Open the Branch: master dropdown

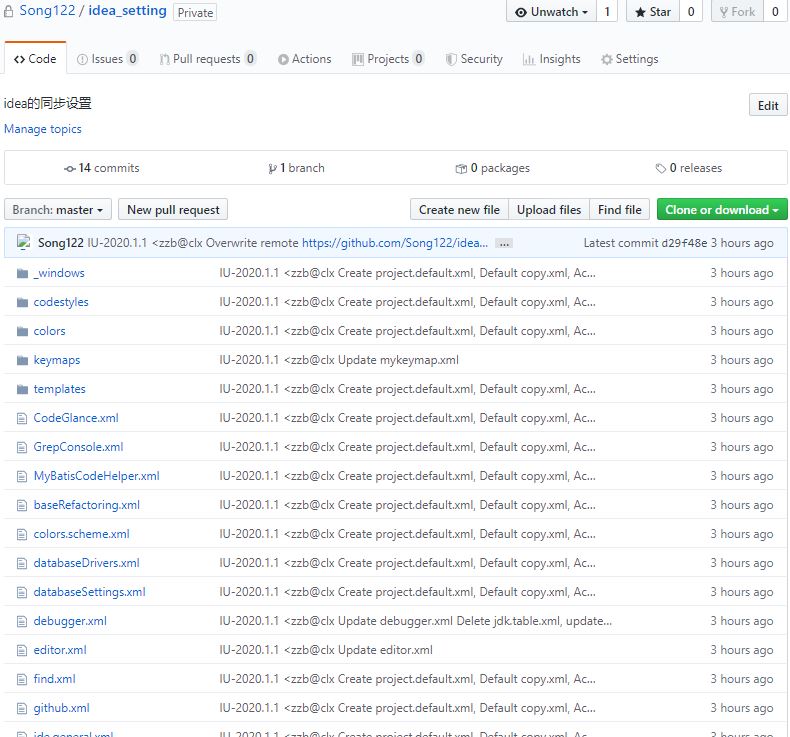(58, 210)
